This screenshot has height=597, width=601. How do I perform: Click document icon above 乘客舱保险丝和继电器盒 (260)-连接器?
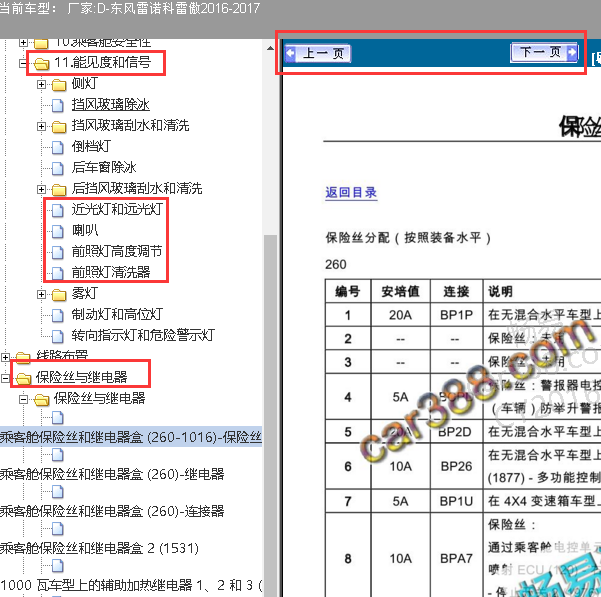(x=57, y=492)
